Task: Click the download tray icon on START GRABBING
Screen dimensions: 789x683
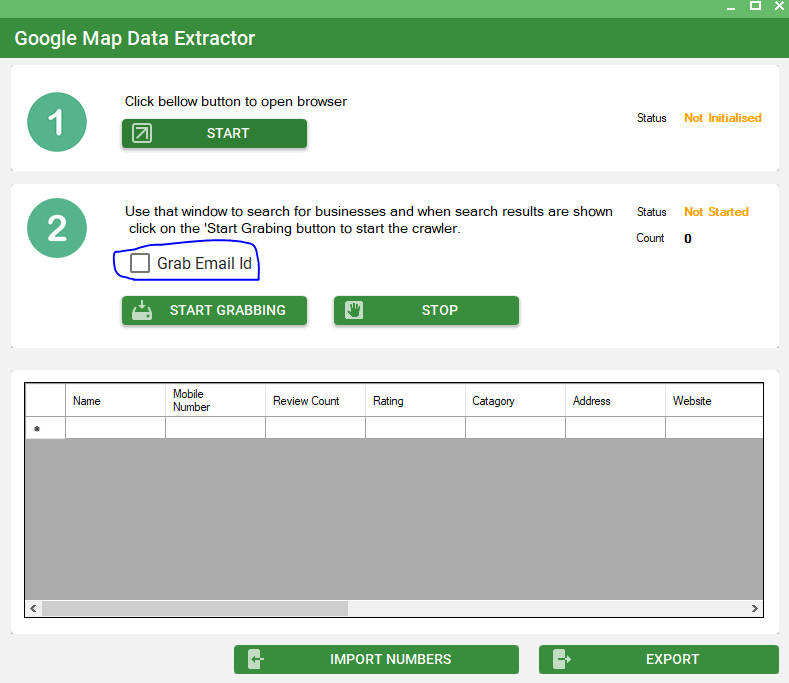Action: pyautogui.click(x=142, y=310)
